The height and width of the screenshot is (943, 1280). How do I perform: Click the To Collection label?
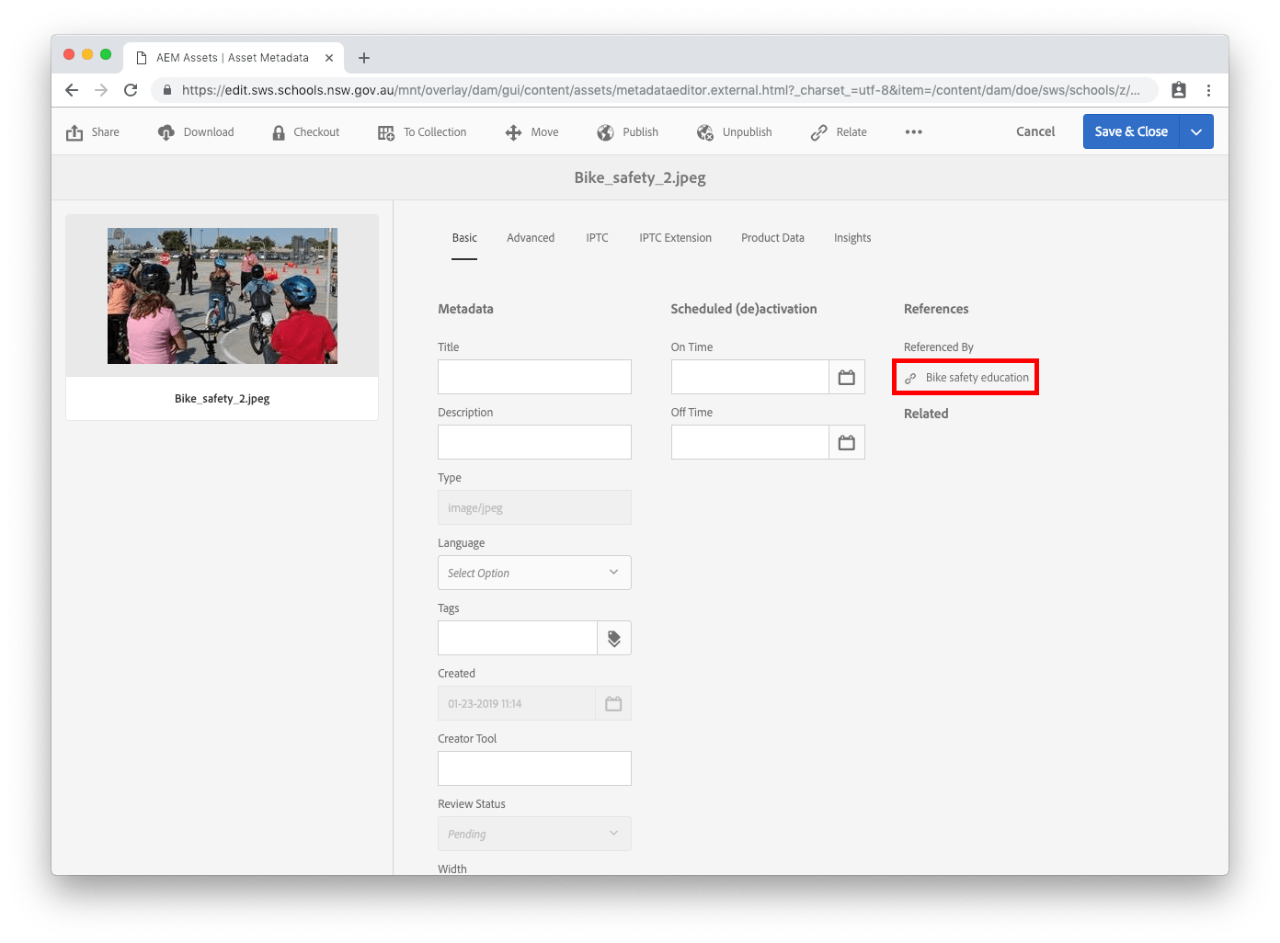tap(435, 132)
